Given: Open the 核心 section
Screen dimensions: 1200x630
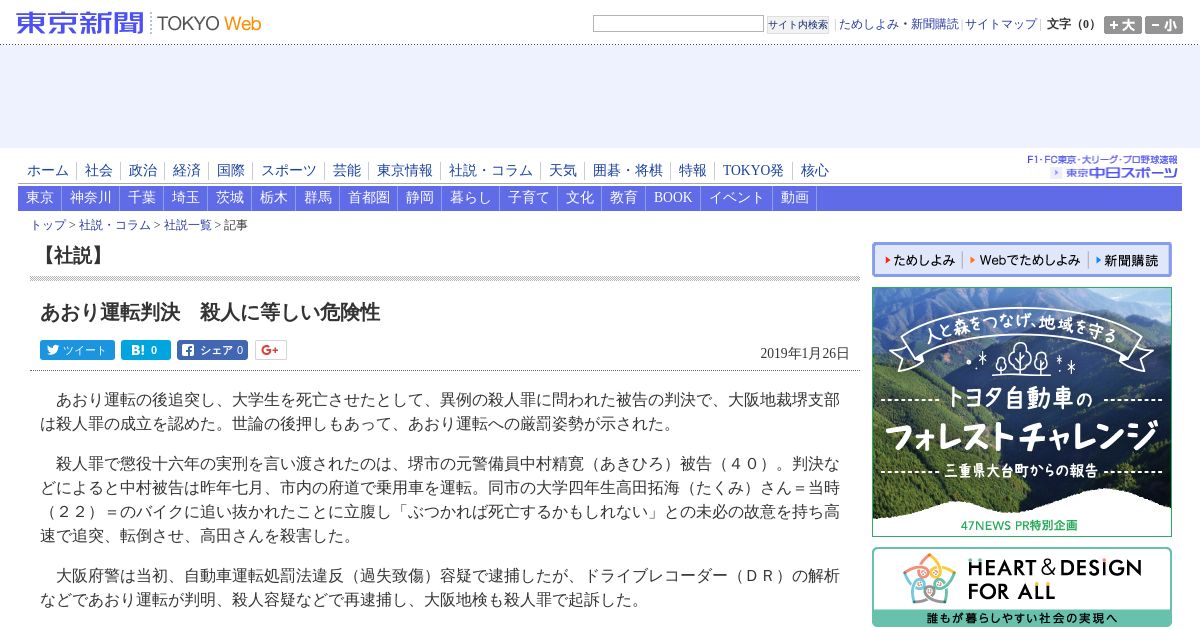Looking at the screenshot, I should 814,171.
